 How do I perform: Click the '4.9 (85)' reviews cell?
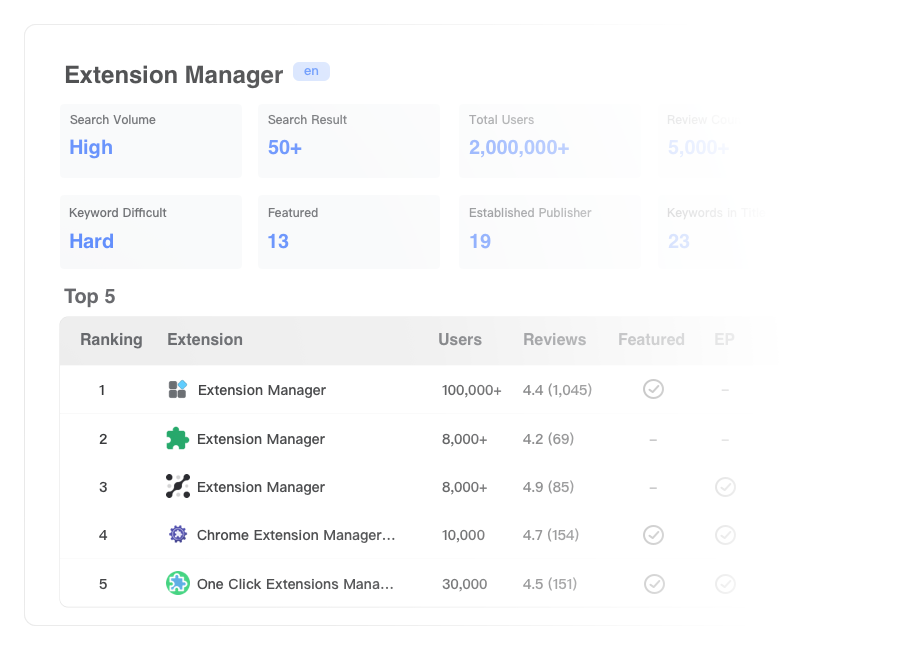[548, 487]
